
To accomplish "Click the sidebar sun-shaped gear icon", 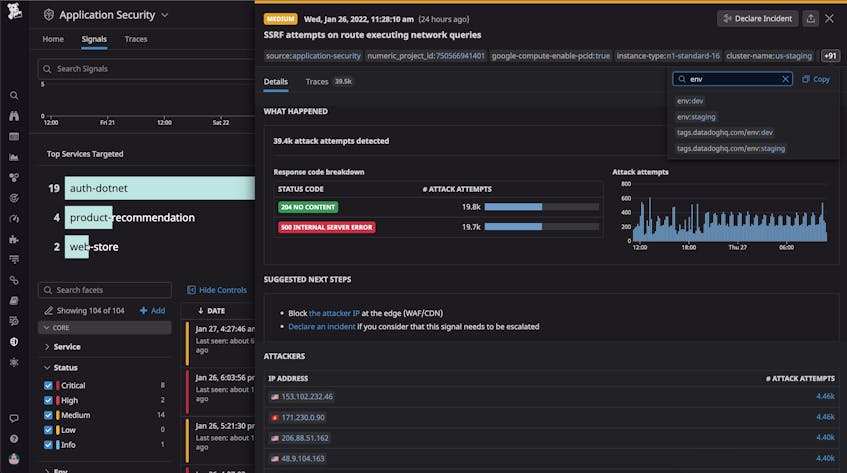I will click(x=14, y=362).
